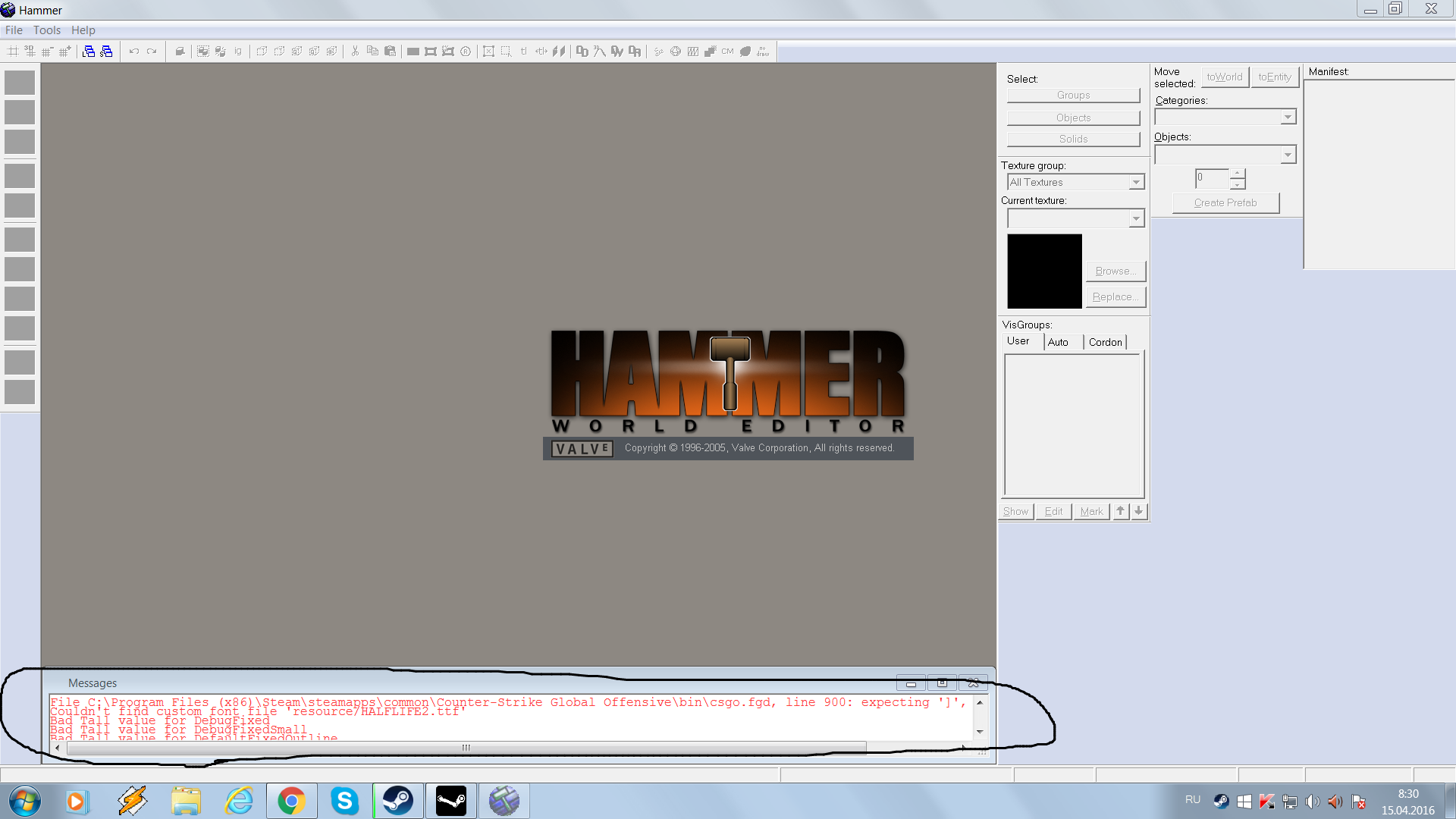Click the face alignment icon
The width and height of the screenshot is (1456, 819).
click(x=559, y=52)
